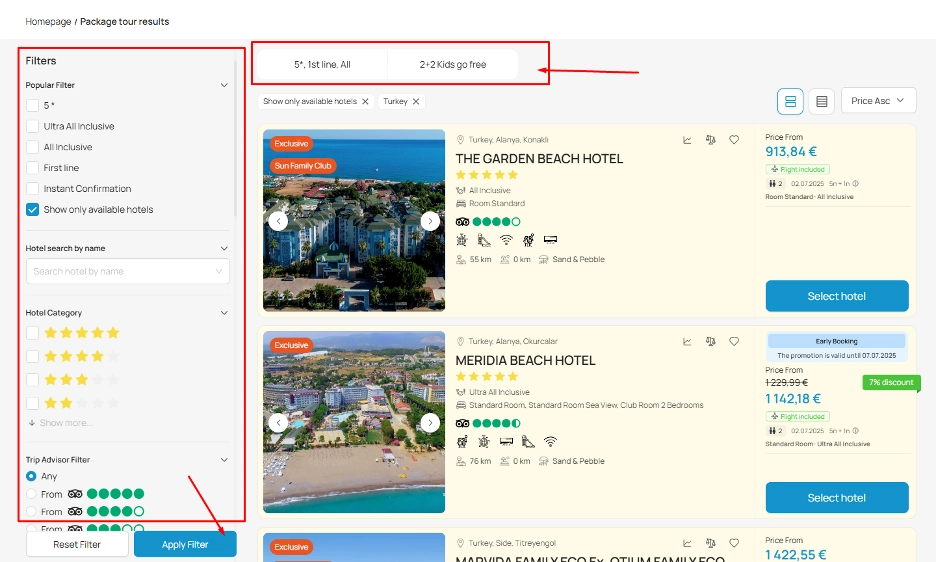Uncheck Show only available hotels

point(33,210)
